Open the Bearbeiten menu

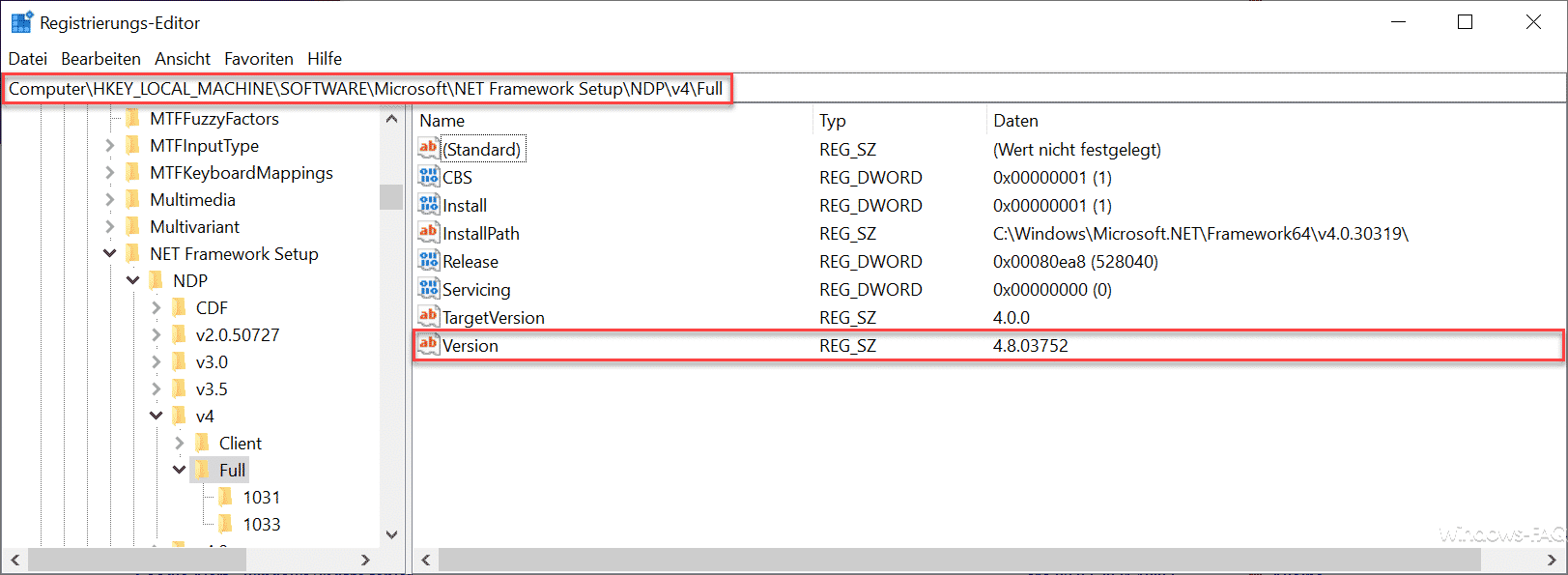100,59
